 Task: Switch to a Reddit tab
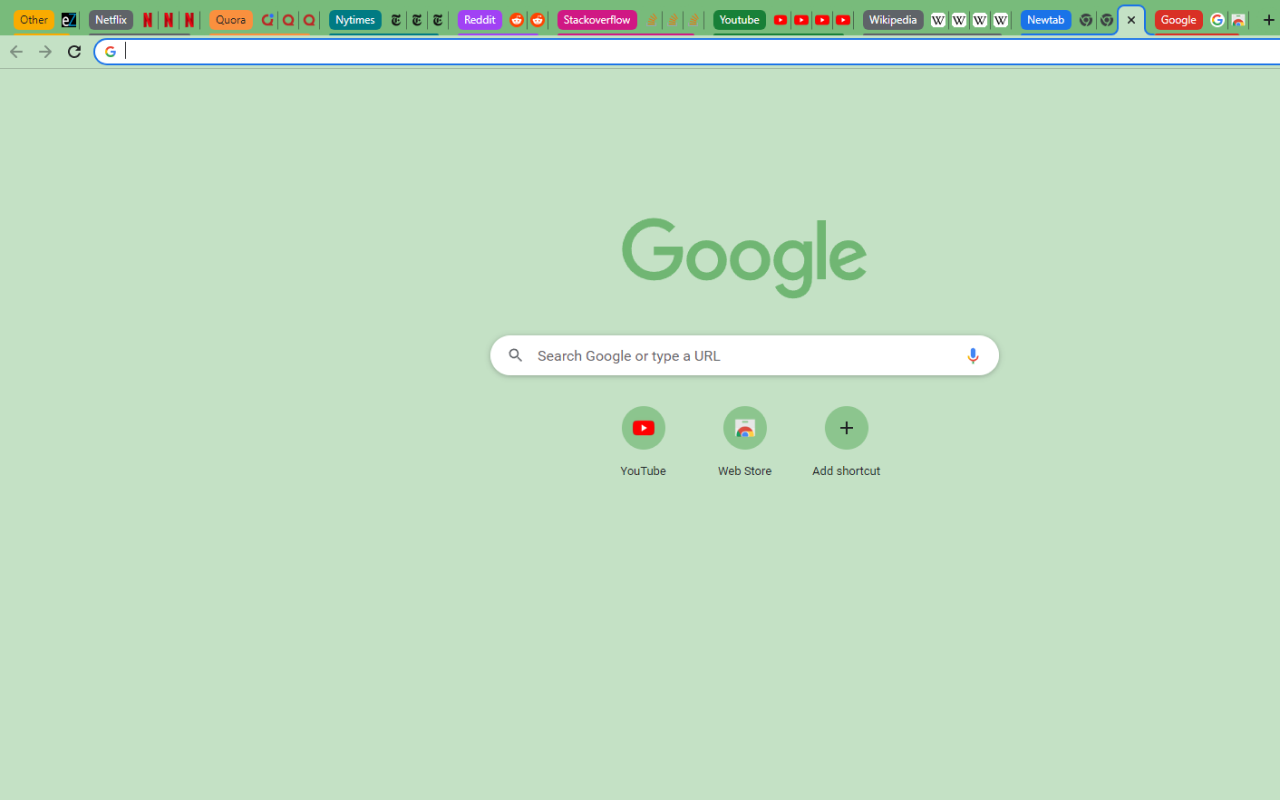click(x=516, y=20)
